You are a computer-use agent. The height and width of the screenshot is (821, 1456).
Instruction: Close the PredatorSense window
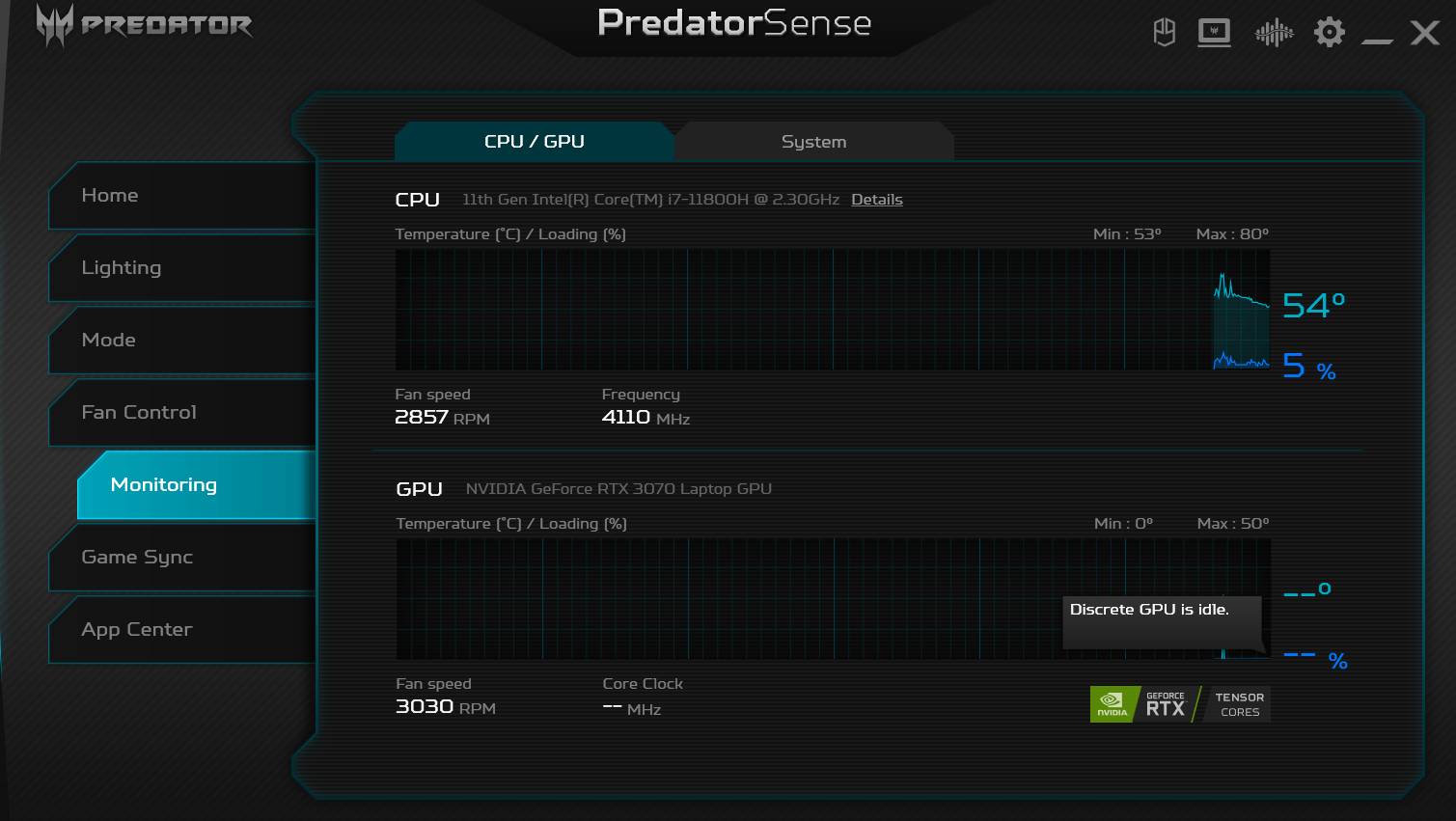[1424, 33]
